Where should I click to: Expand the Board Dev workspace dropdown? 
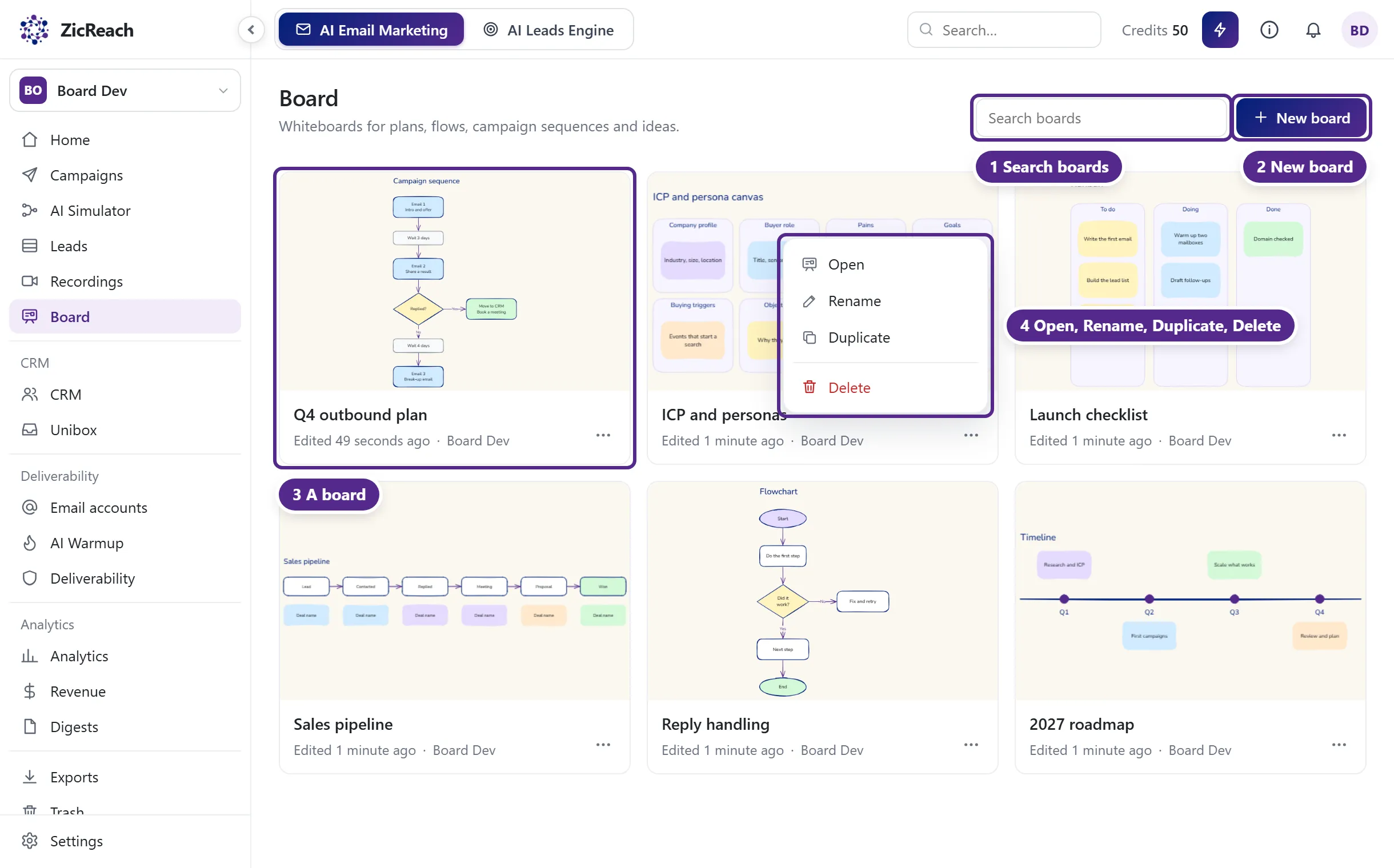pos(125,91)
